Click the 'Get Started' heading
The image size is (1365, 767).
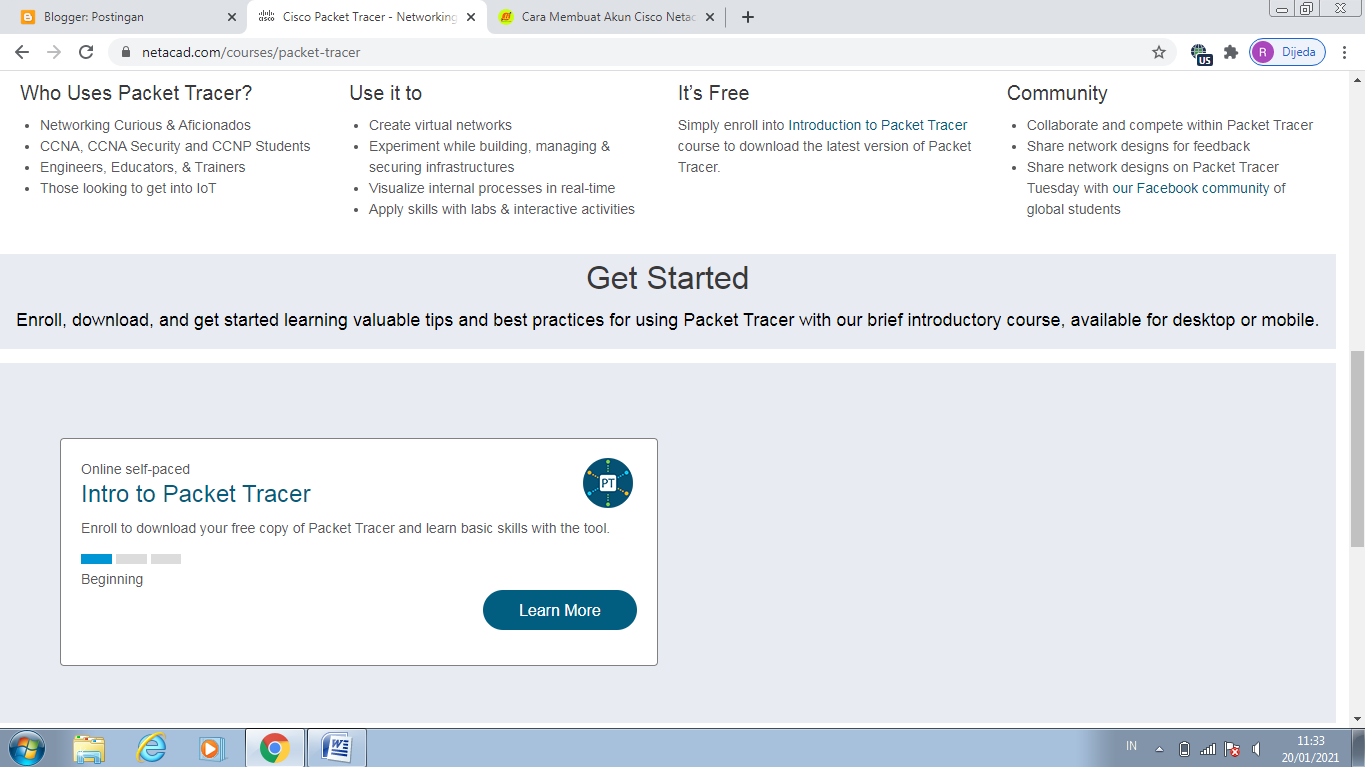coord(667,277)
